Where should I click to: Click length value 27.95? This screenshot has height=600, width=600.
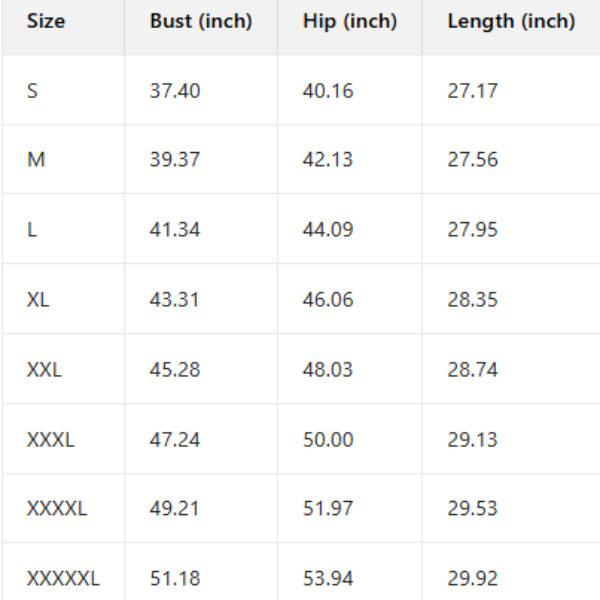pyautogui.click(x=472, y=230)
